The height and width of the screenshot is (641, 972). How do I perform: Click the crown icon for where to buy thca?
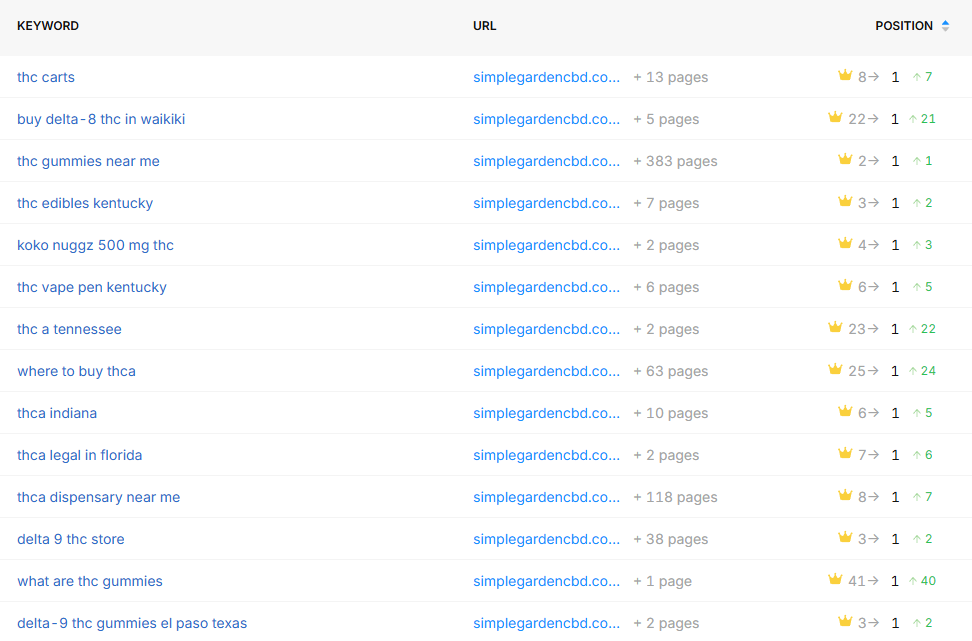(835, 369)
